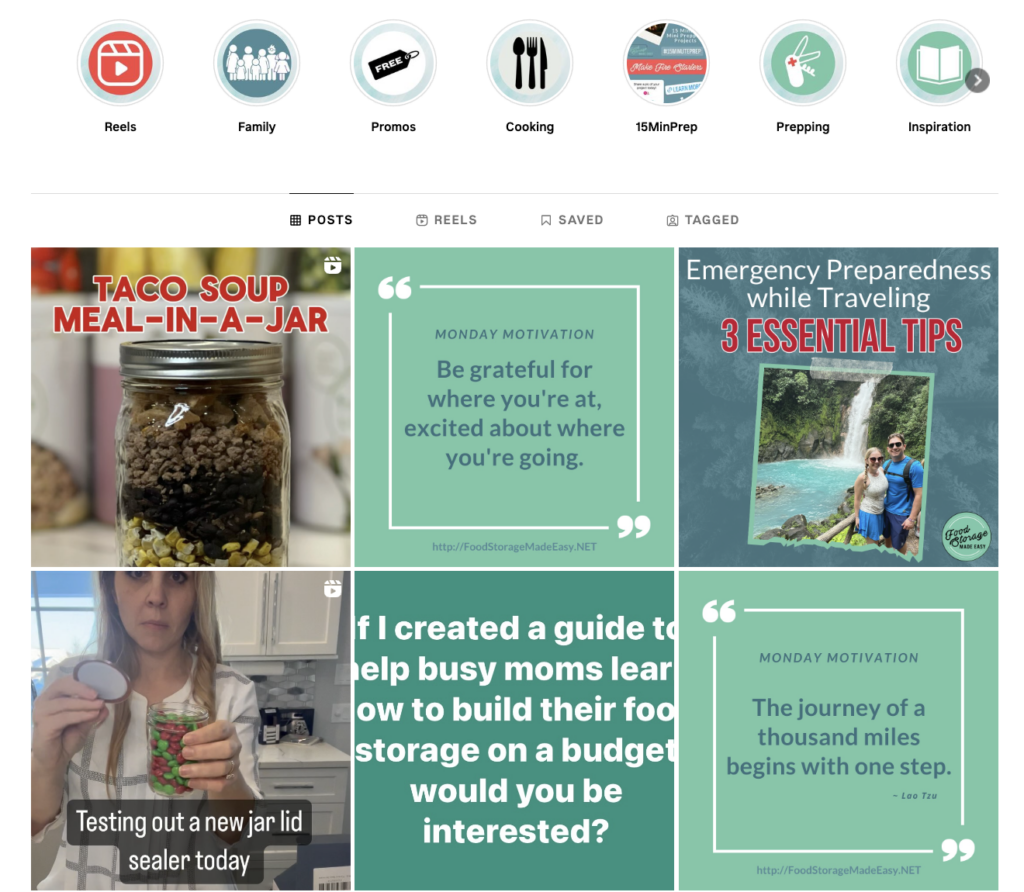Select the Prepping pocket knife highlight

(803, 63)
